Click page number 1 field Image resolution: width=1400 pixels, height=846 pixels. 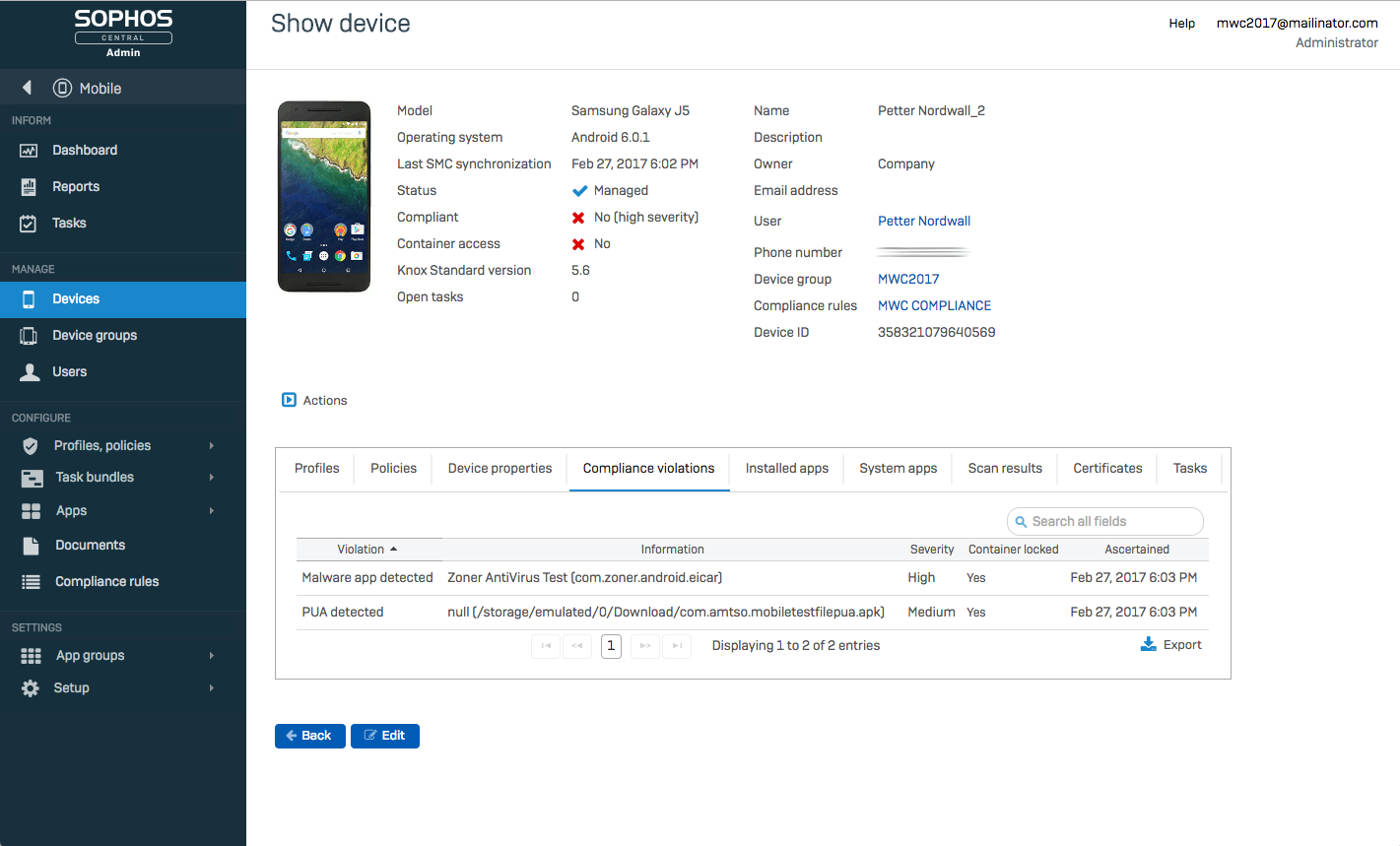coord(611,646)
